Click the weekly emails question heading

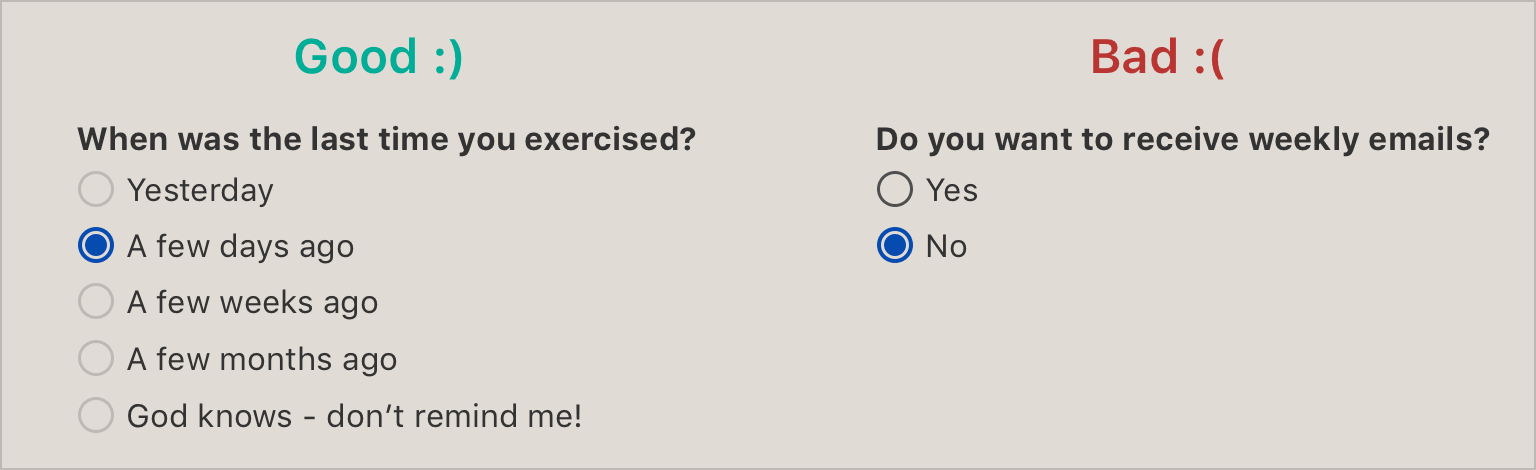pyautogui.click(x=1183, y=139)
